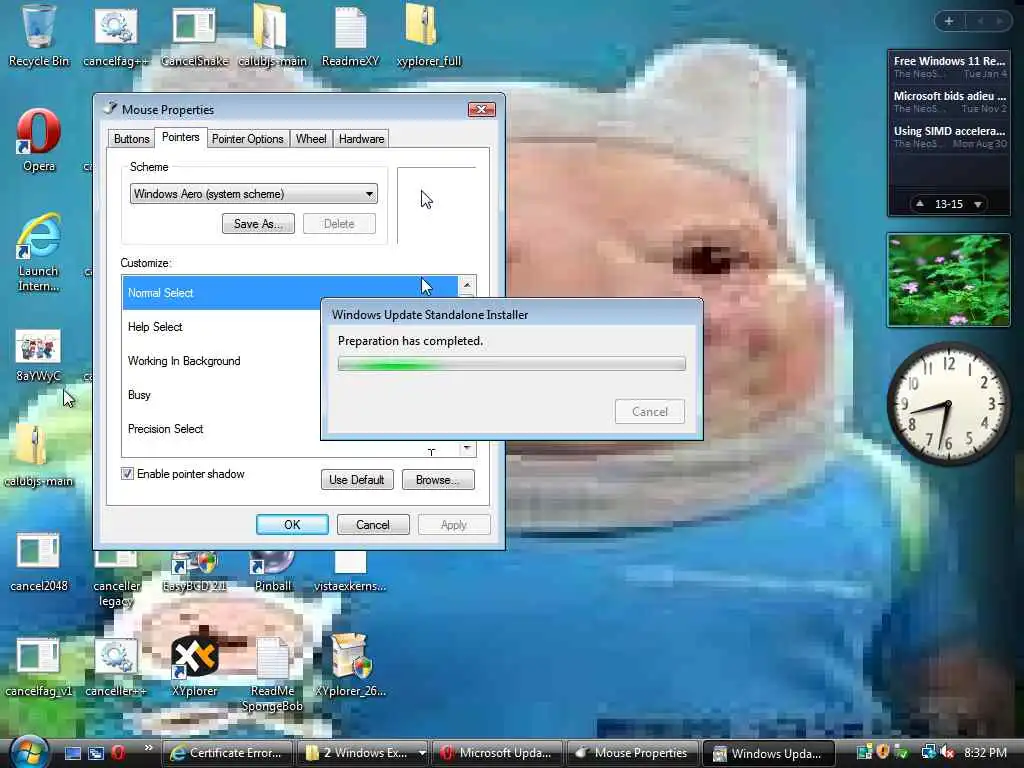The image size is (1024, 768).
Task: Open the Scheme dropdown in Mouse Properties
Action: 253,194
